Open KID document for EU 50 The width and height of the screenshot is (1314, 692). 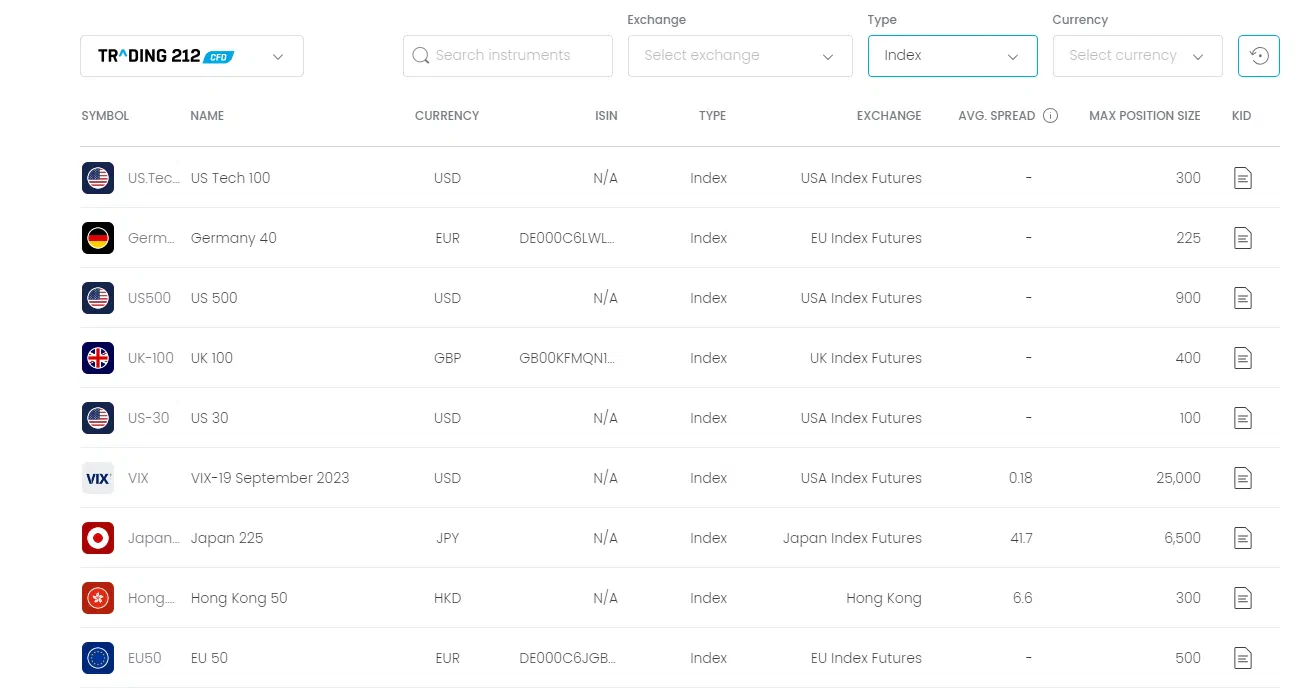tap(1242, 658)
